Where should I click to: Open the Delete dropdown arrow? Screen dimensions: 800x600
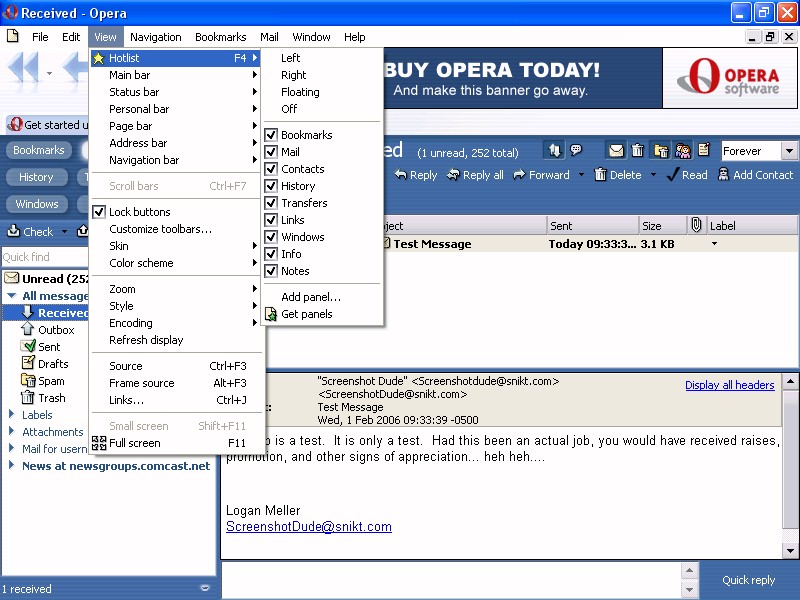point(653,175)
